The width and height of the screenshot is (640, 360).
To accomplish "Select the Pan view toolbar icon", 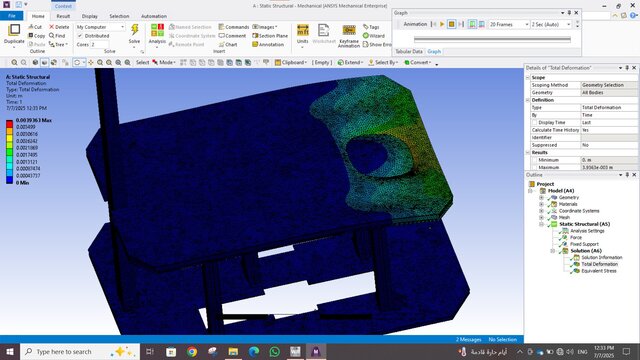I will (91, 62).
